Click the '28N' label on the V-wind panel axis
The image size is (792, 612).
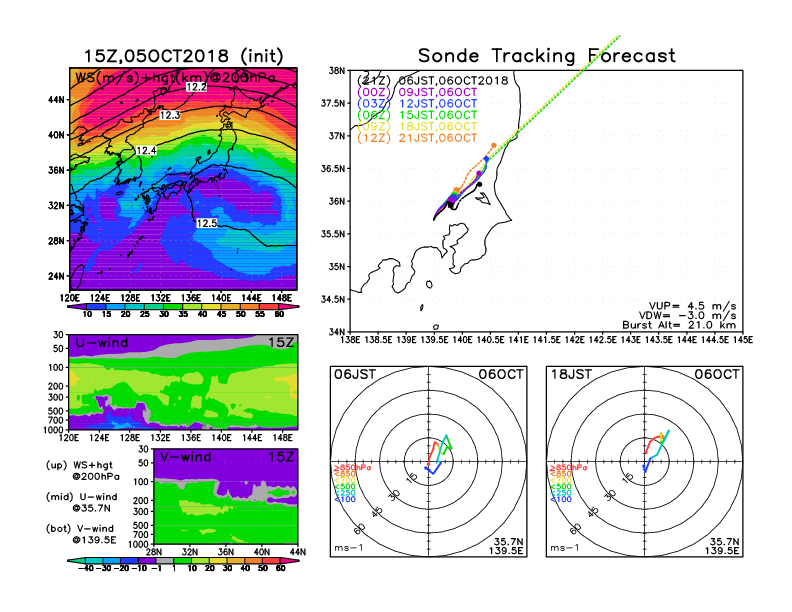(x=154, y=552)
